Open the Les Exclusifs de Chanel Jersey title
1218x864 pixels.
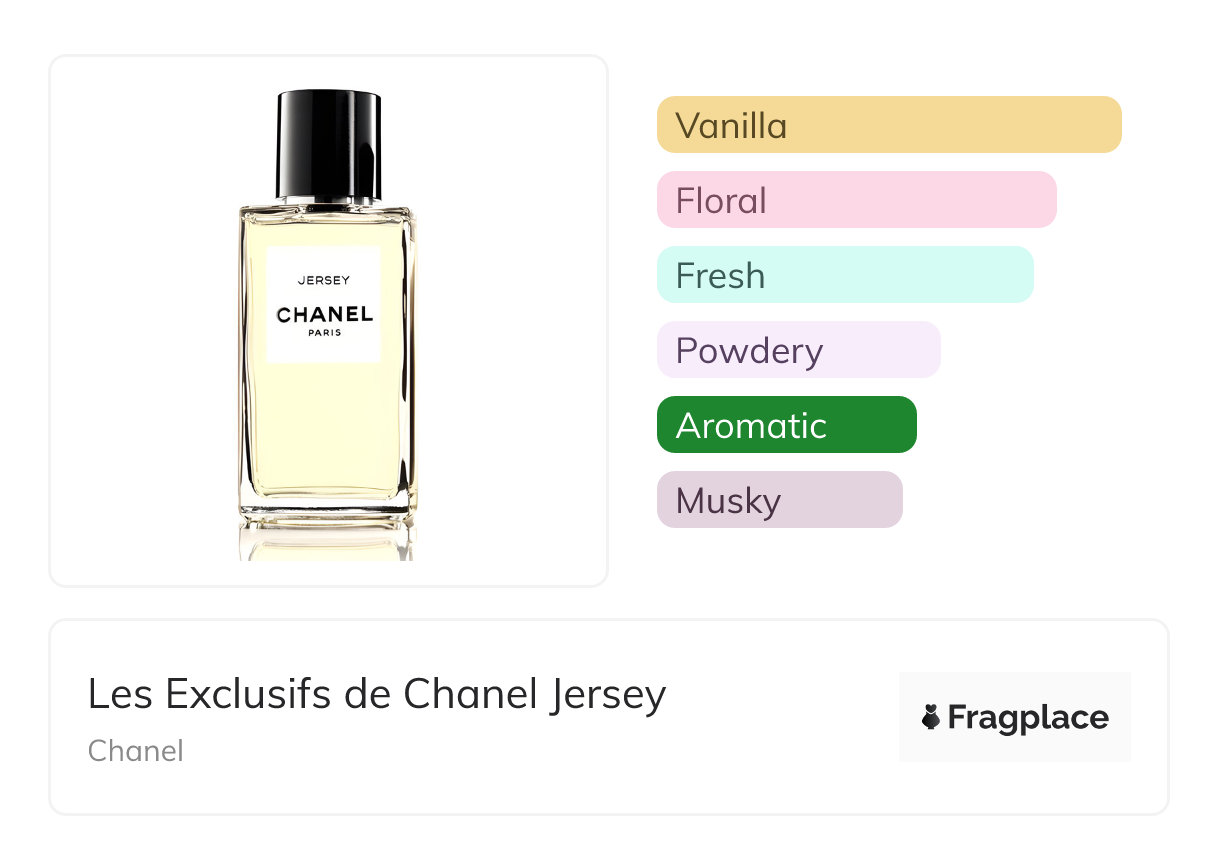point(376,695)
